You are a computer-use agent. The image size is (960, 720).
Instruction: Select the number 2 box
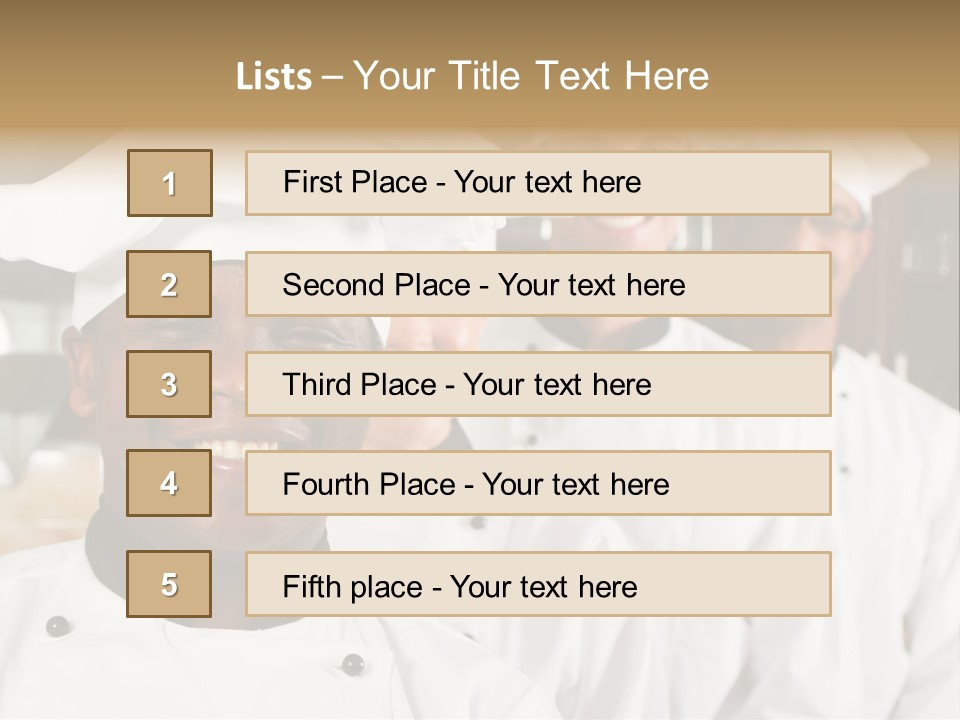point(169,284)
